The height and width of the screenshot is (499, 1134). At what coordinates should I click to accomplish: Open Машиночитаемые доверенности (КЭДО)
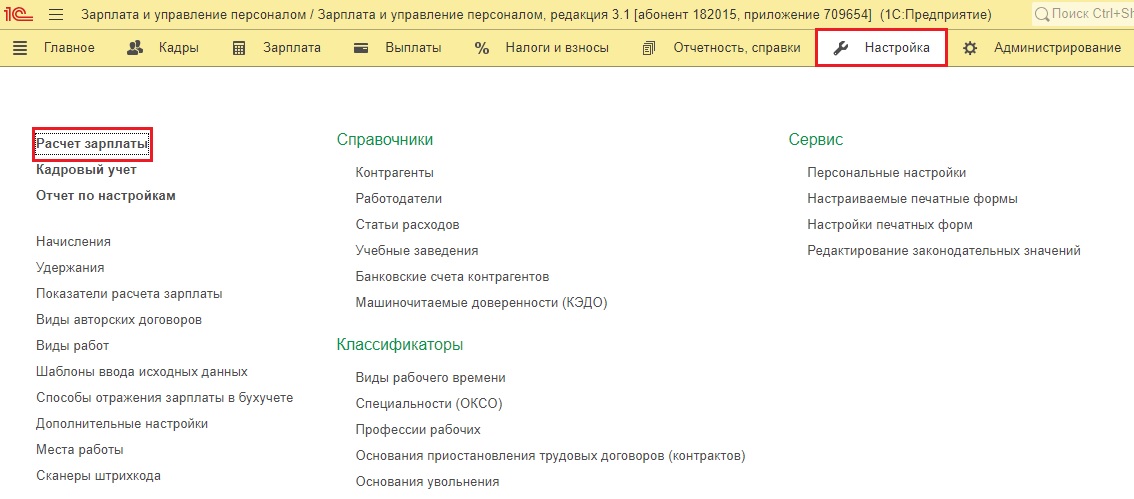point(482,303)
